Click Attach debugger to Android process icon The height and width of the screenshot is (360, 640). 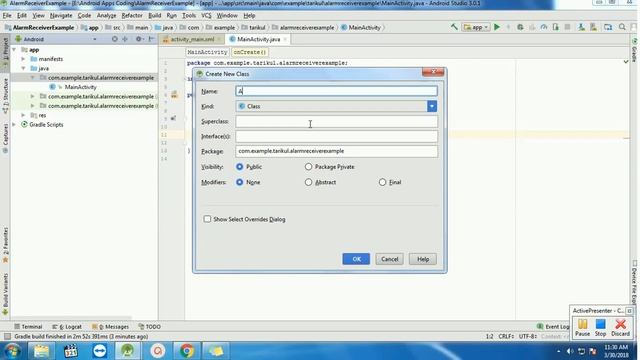coord(556,27)
